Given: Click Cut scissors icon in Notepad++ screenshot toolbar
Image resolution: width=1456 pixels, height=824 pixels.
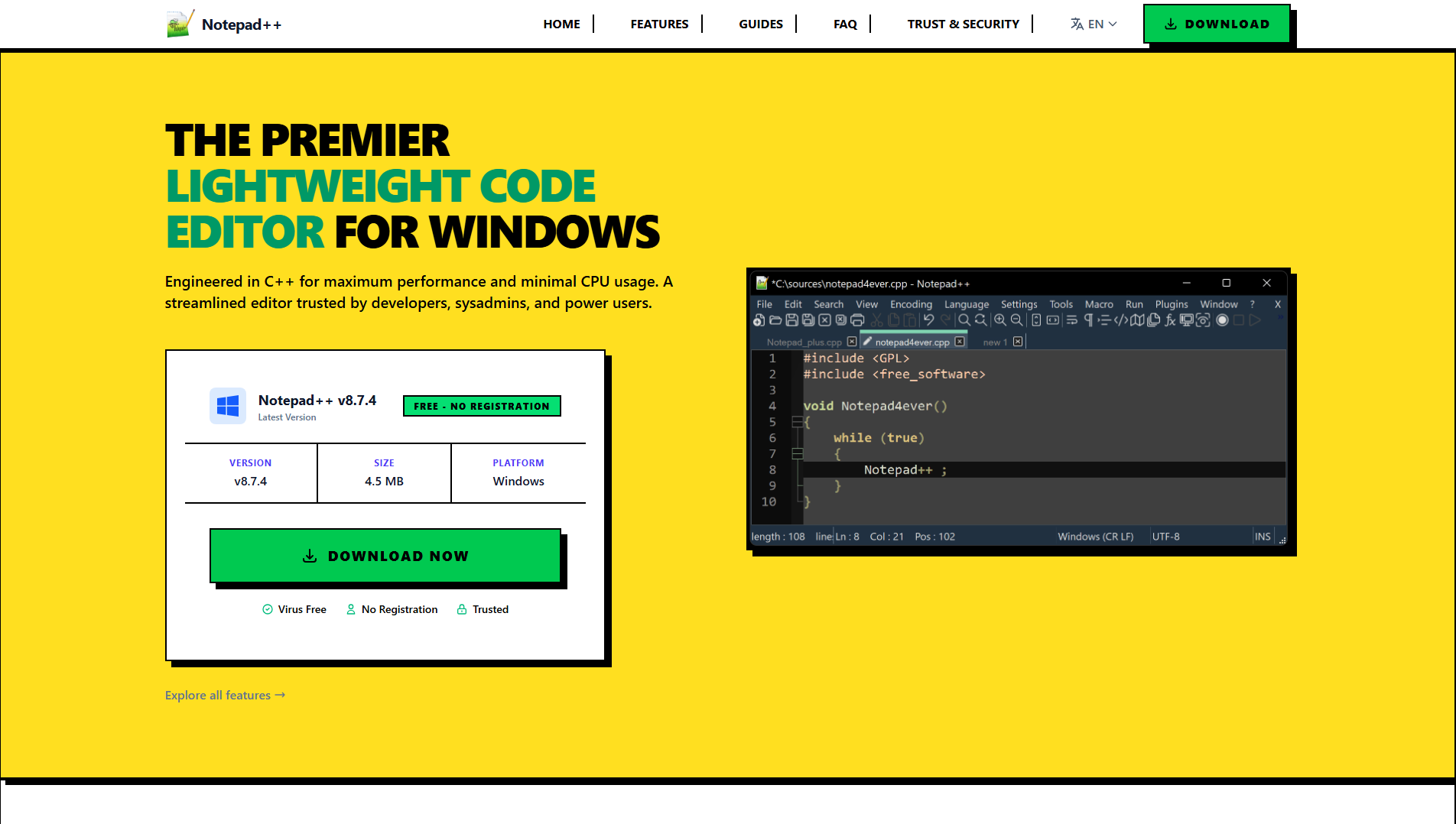Looking at the screenshot, I should [877, 320].
